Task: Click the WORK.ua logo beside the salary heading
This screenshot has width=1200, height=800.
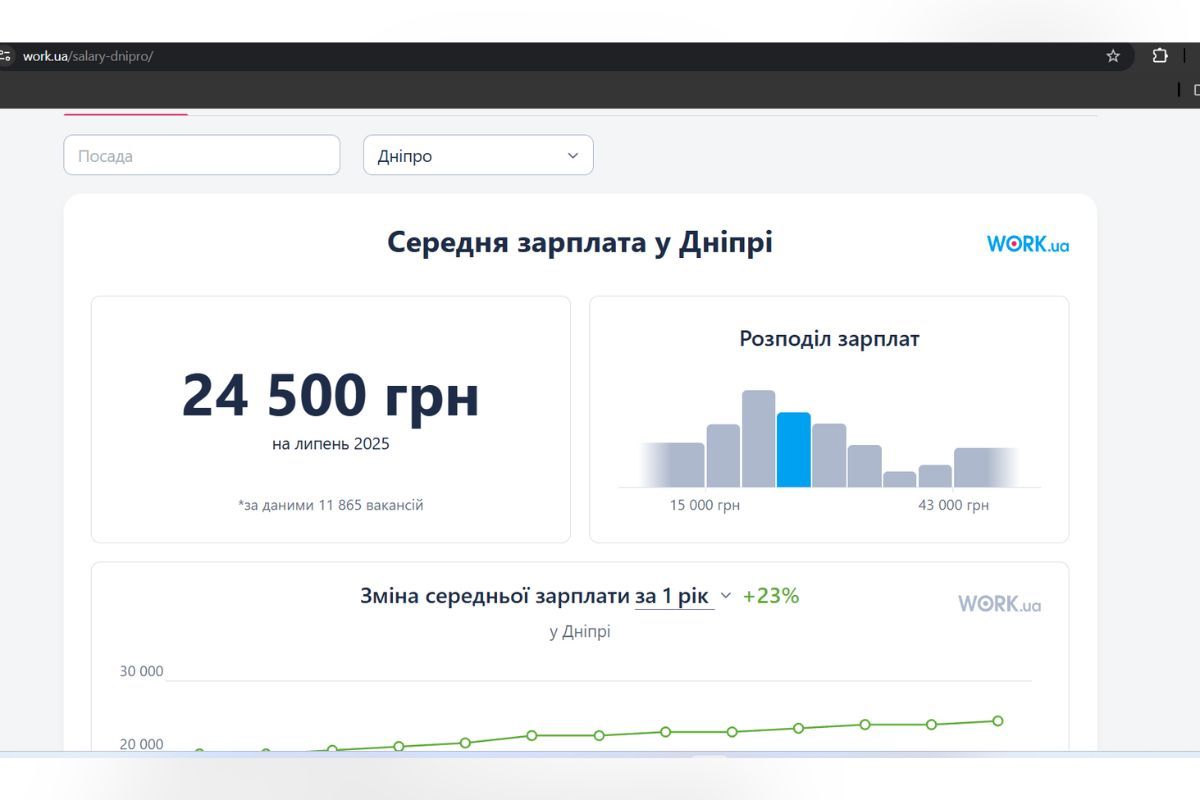Action: (x=1027, y=243)
